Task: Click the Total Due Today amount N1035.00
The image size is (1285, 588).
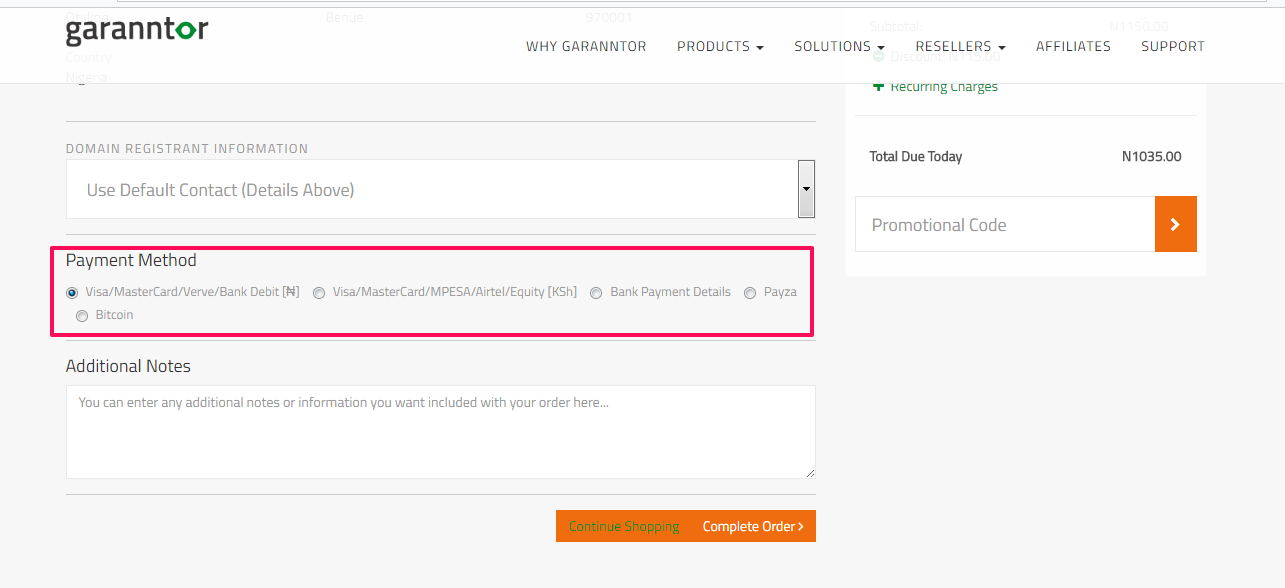Action: (x=1151, y=157)
